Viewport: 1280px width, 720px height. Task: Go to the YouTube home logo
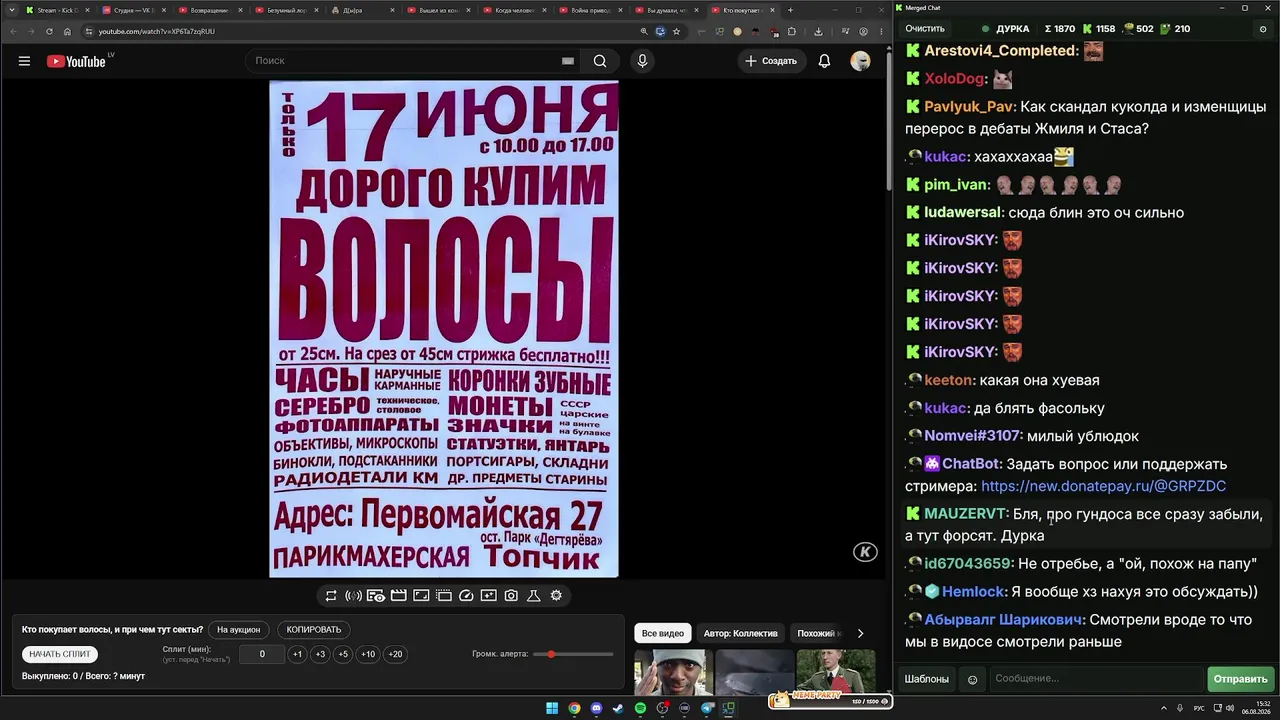pos(76,61)
